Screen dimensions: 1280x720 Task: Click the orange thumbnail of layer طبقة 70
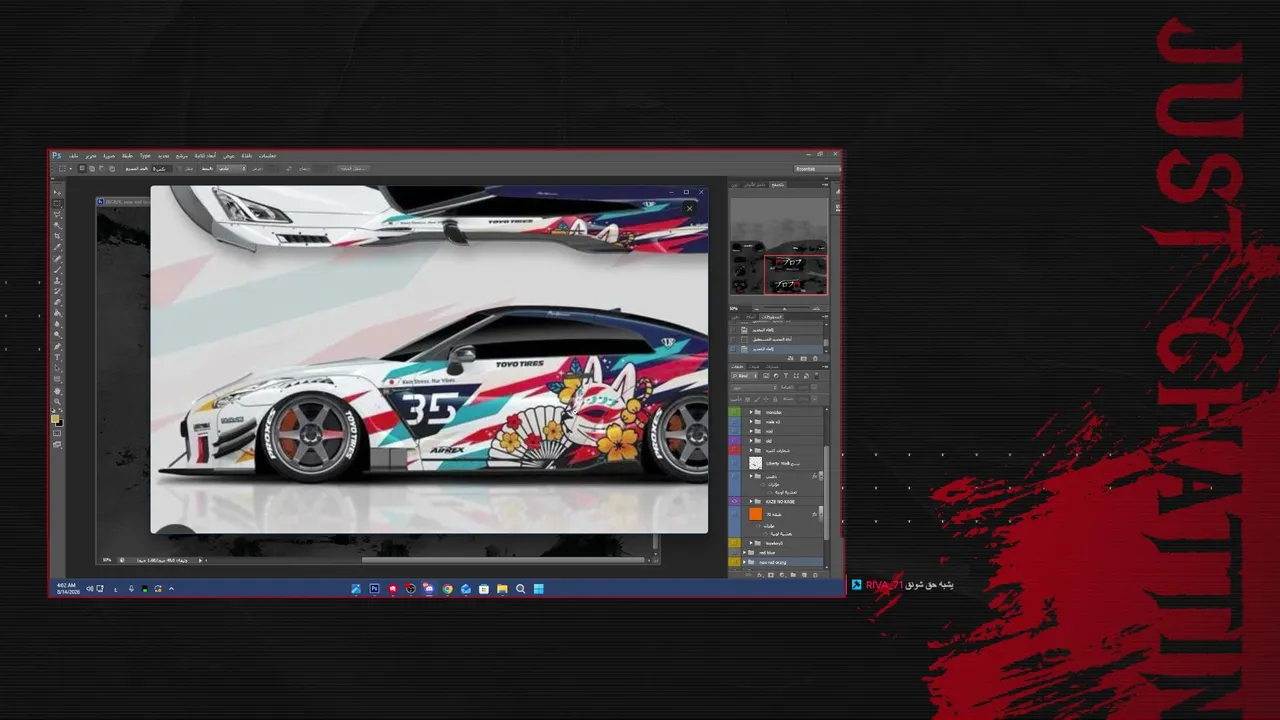pyautogui.click(x=755, y=514)
